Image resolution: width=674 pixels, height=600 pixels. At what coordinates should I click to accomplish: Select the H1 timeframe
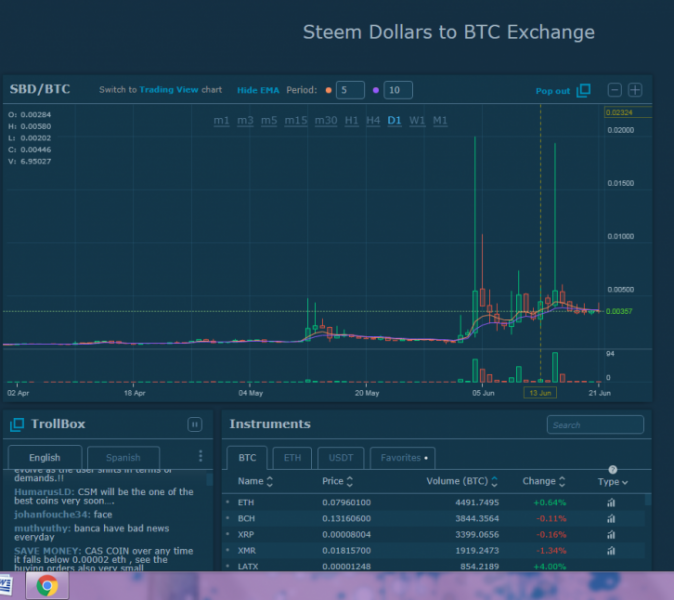pos(351,121)
